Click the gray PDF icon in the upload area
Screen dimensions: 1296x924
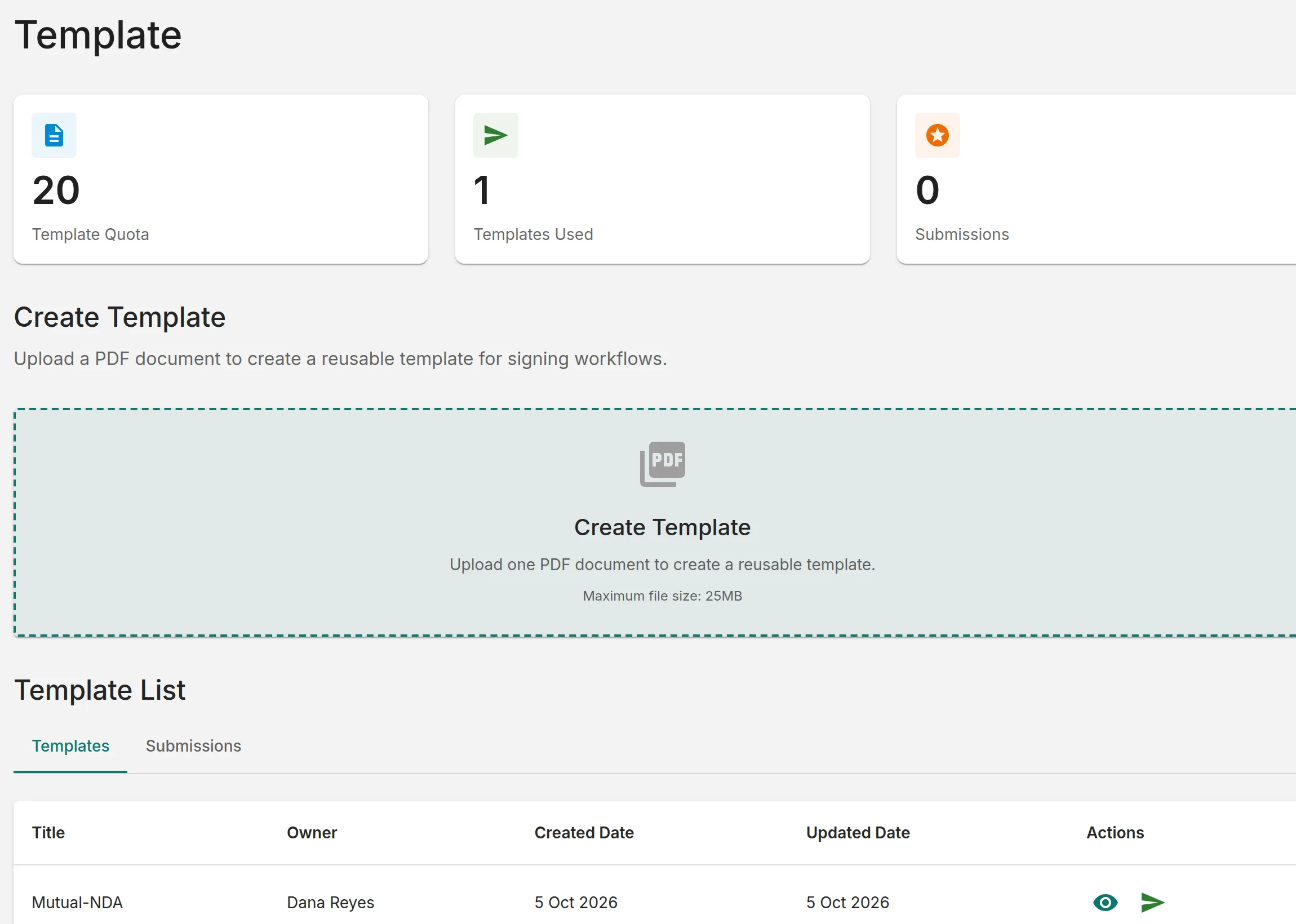point(662,464)
